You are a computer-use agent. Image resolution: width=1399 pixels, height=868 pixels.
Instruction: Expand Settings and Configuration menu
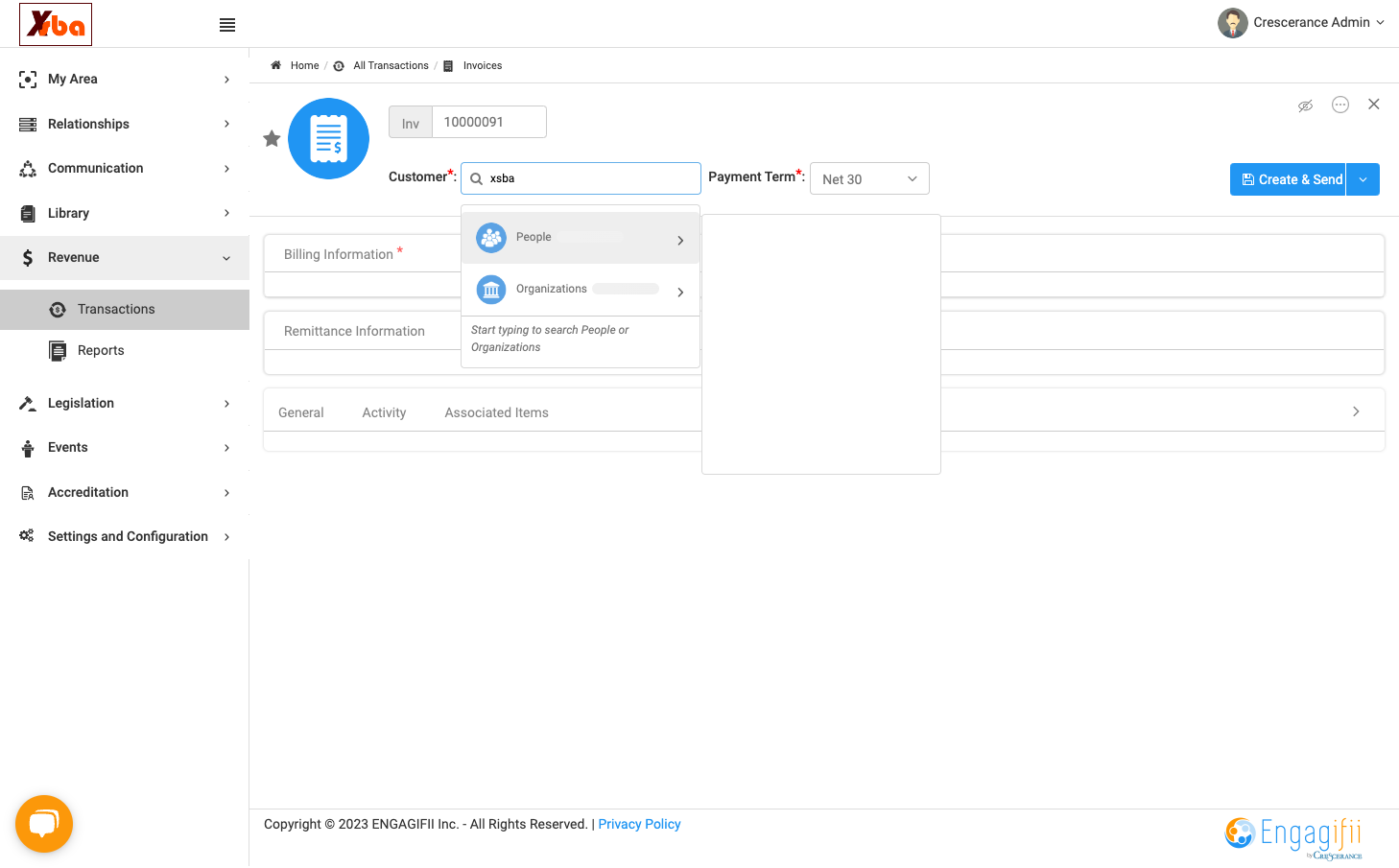pos(125,536)
